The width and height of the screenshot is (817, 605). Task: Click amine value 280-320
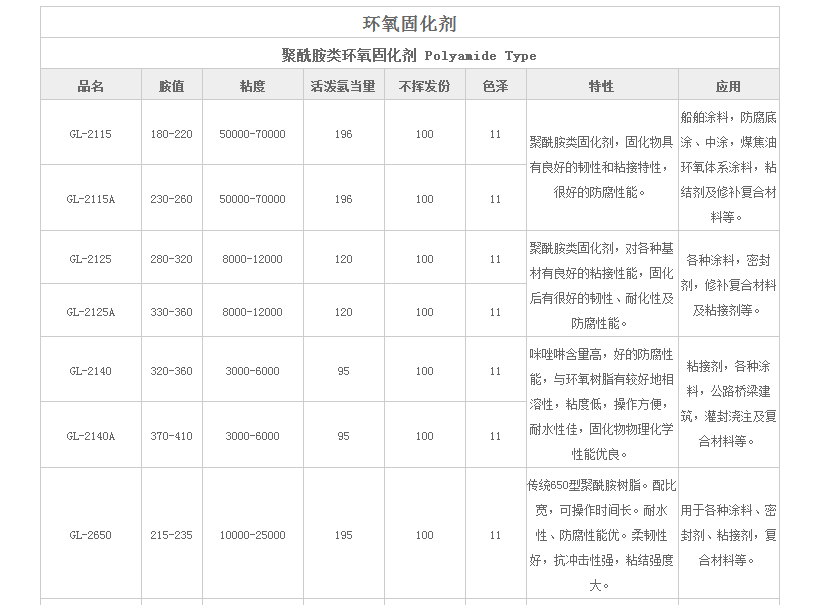click(171, 259)
